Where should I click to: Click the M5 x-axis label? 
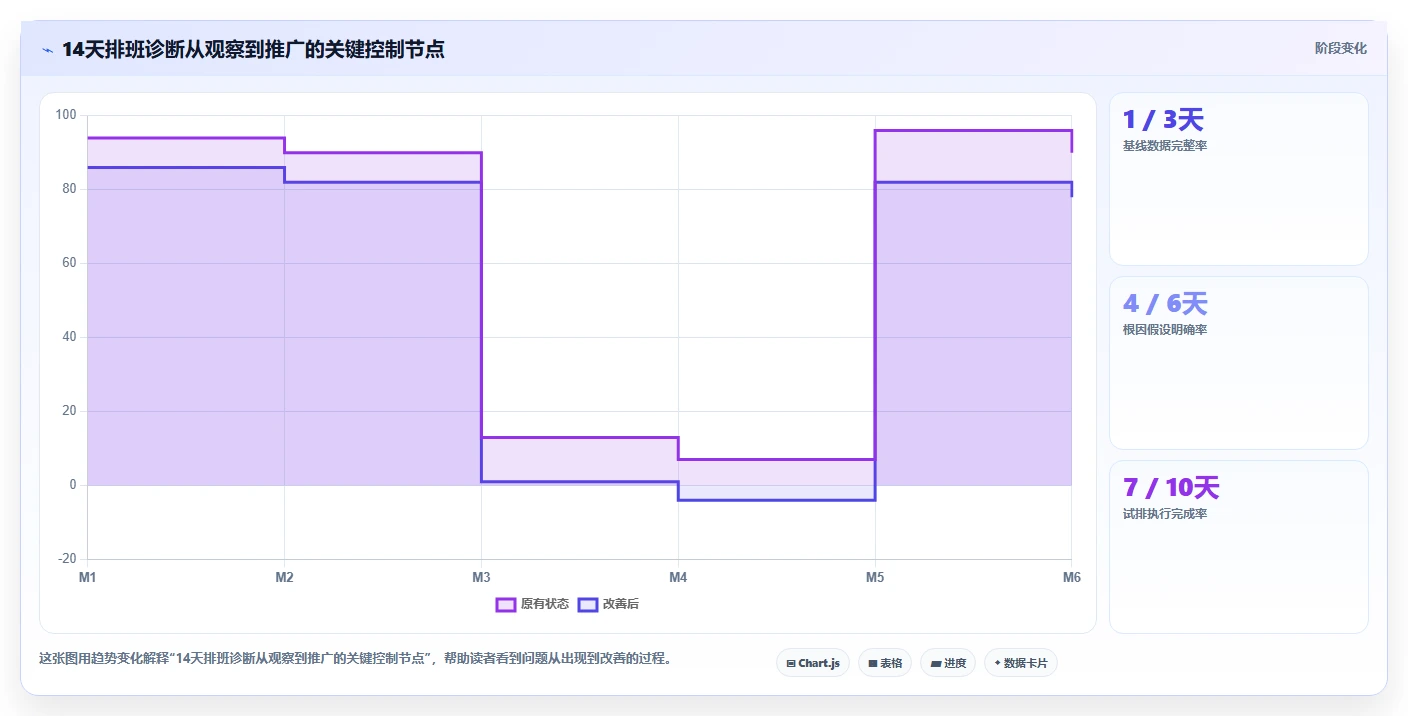pos(875,577)
